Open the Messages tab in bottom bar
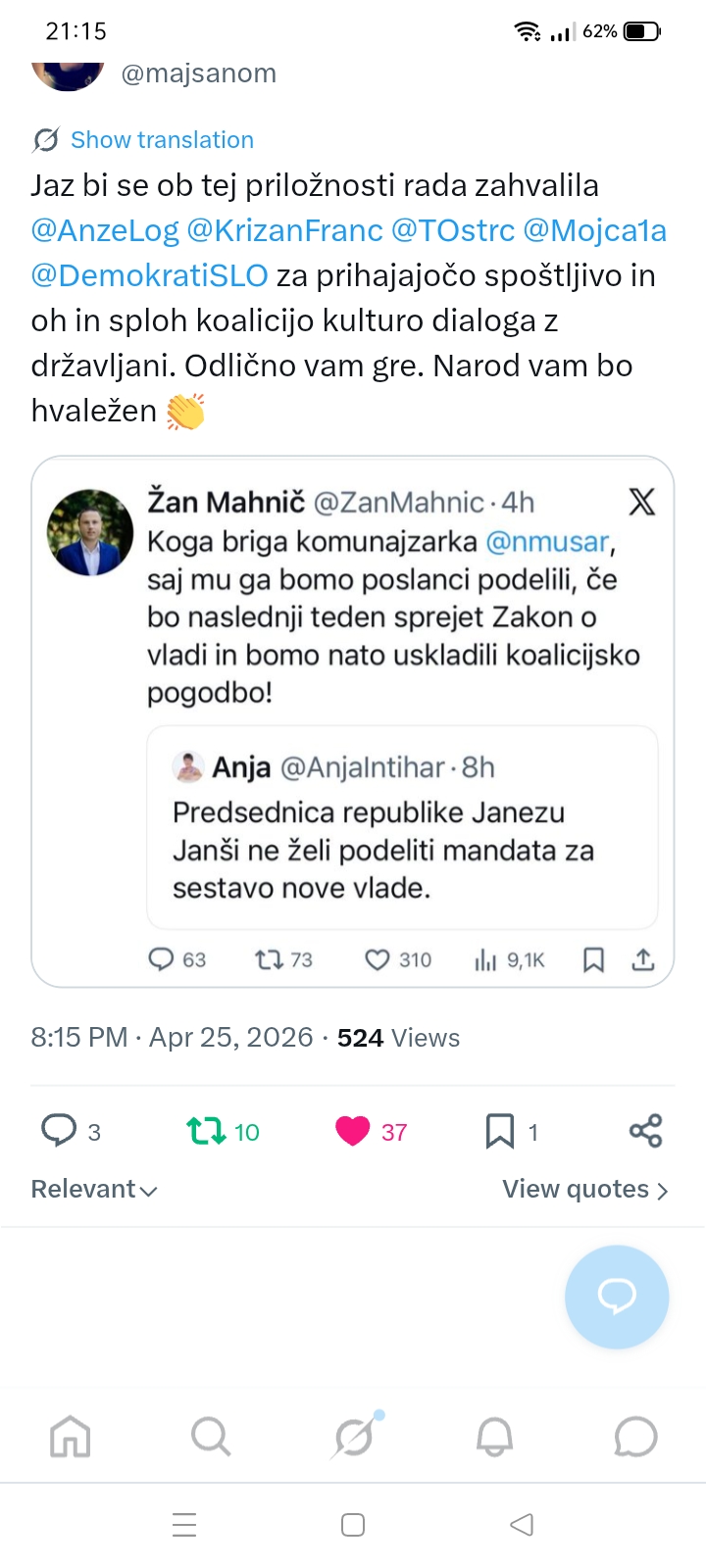Image resolution: width=706 pixels, height=1568 pixels. [635, 1438]
